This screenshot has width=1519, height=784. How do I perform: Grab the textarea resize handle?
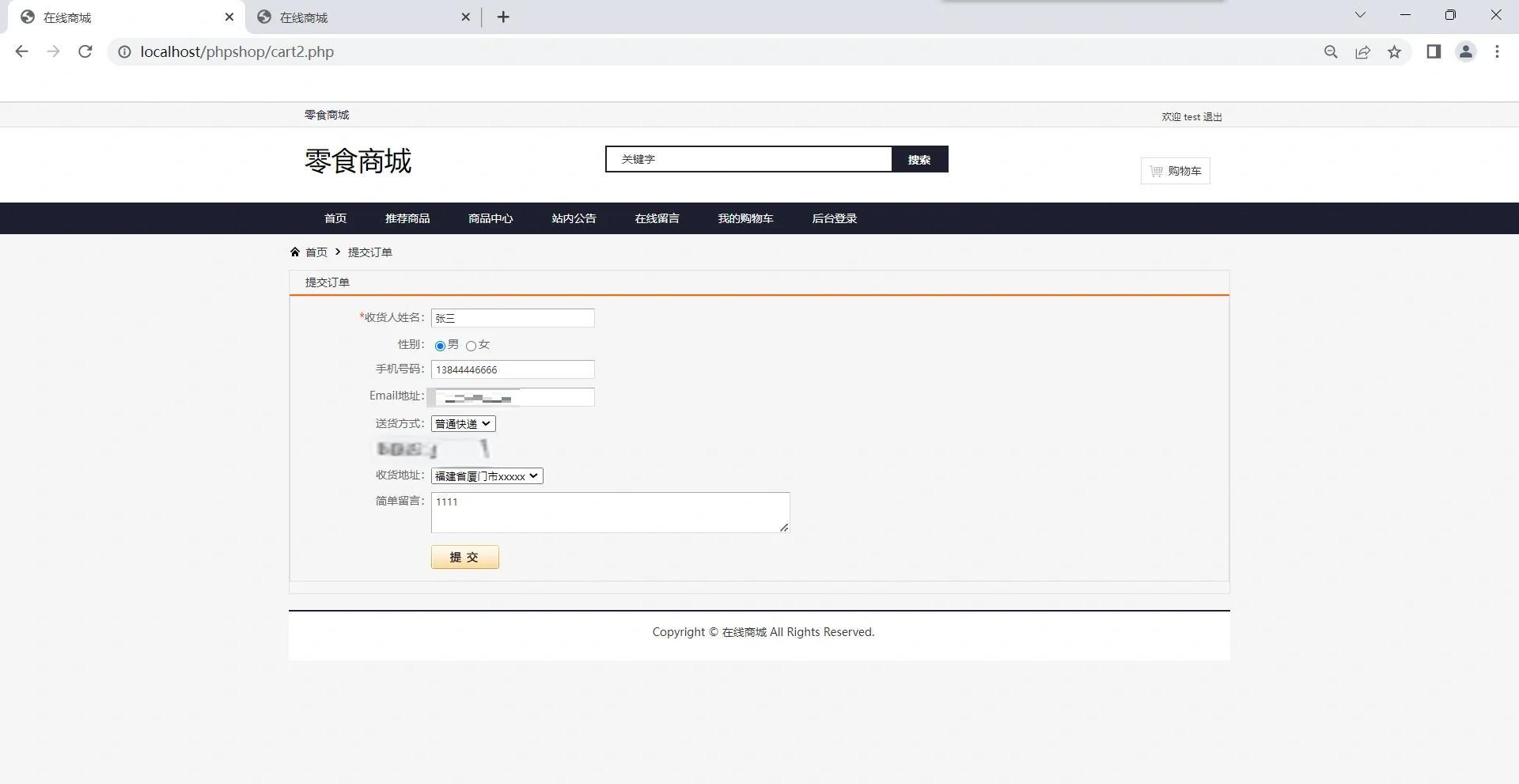pyautogui.click(x=783, y=527)
